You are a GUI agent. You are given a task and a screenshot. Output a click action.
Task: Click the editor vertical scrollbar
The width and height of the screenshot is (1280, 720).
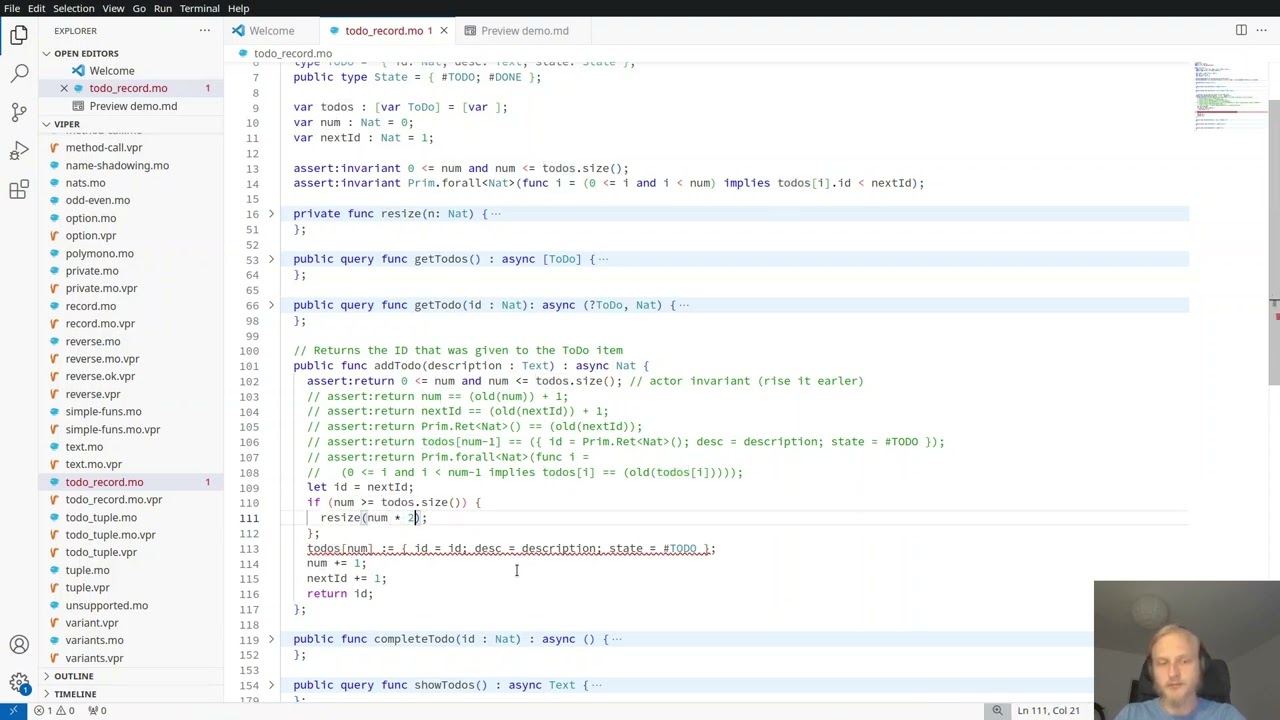tap(1274, 240)
